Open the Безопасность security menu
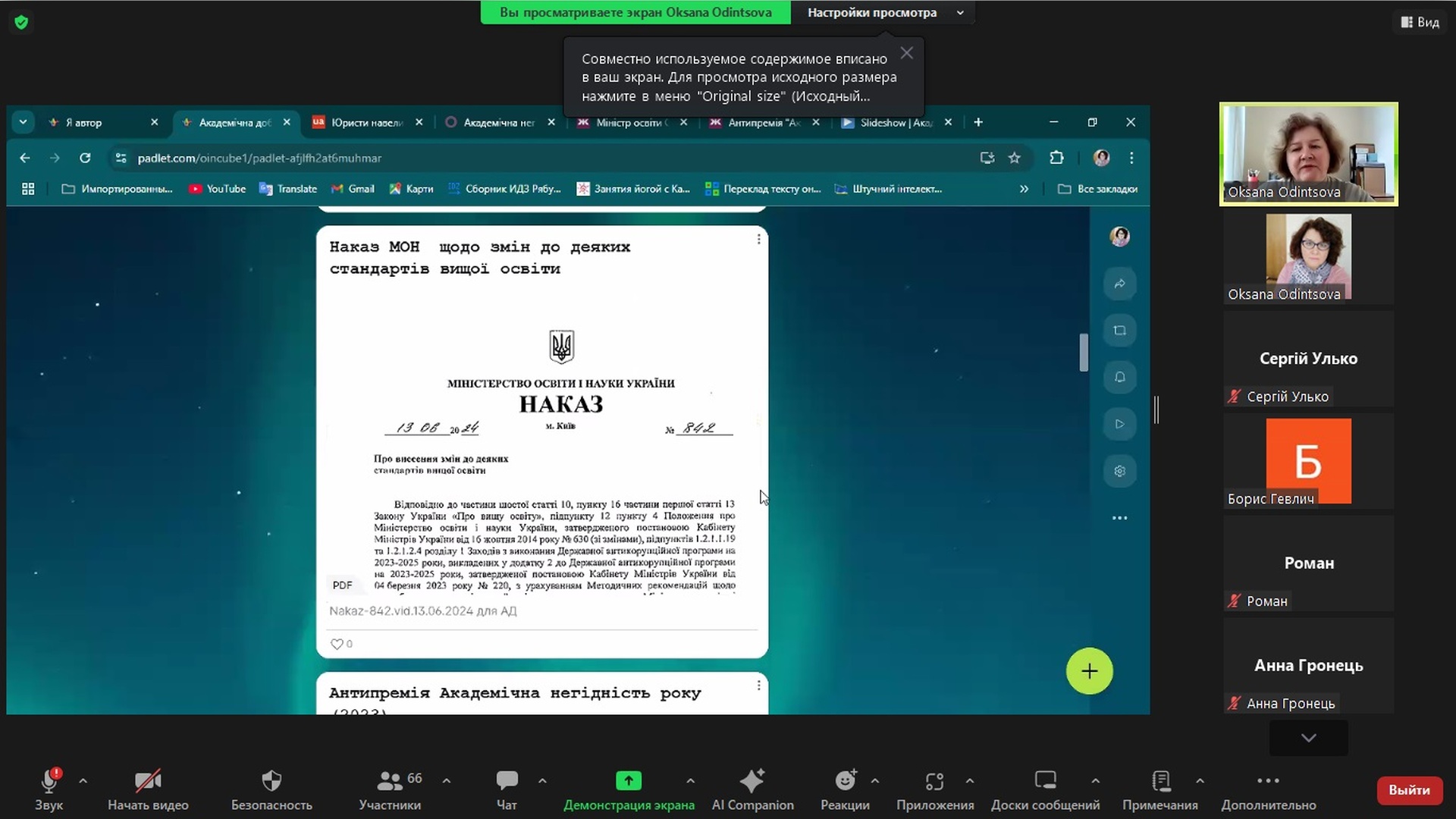The width and height of the screenshot is (1456, 819). (x=271, y=789)
